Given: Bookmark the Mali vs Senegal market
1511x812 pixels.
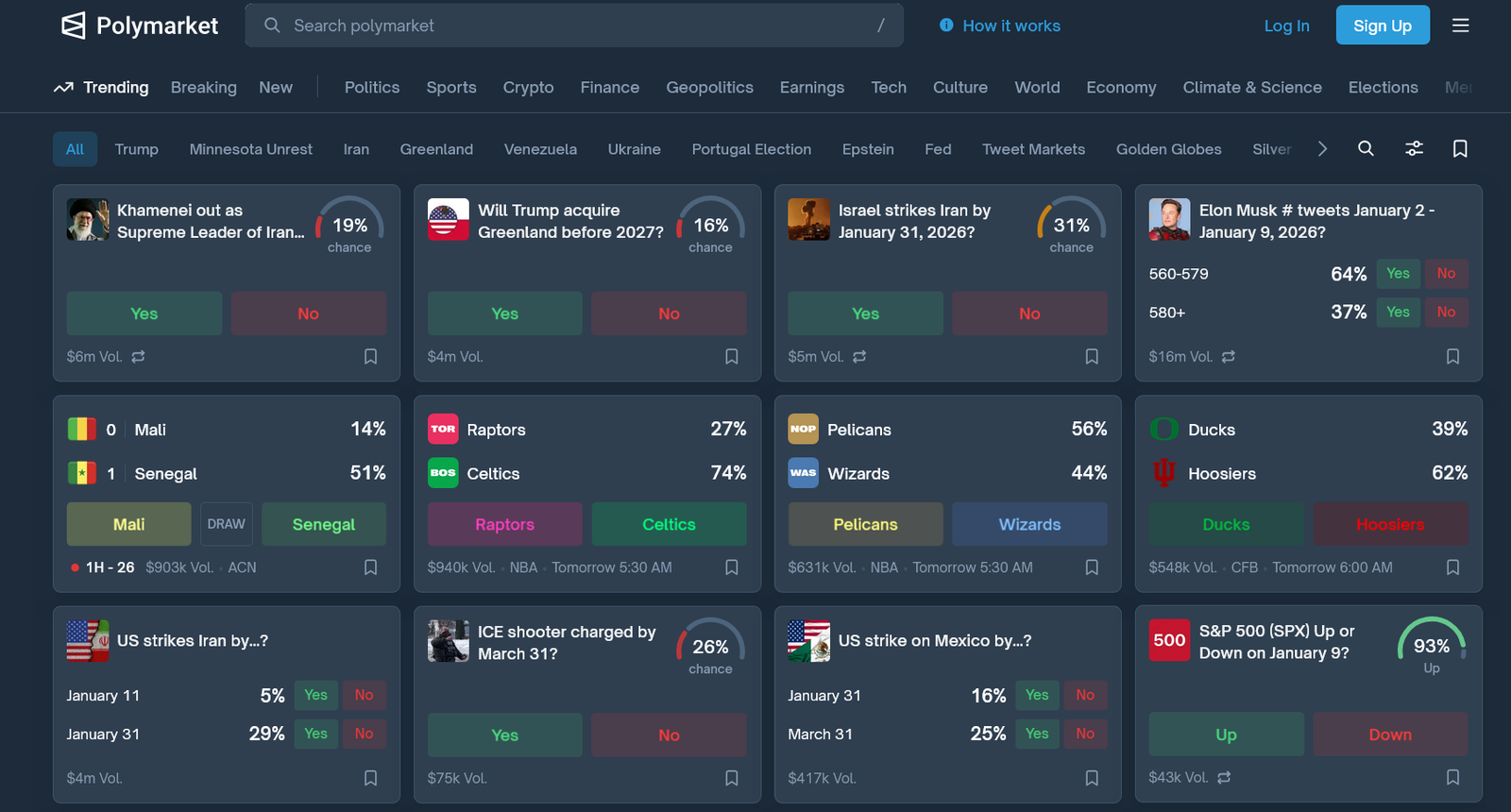Looking at the screenshot, I should tap(370, 567).
